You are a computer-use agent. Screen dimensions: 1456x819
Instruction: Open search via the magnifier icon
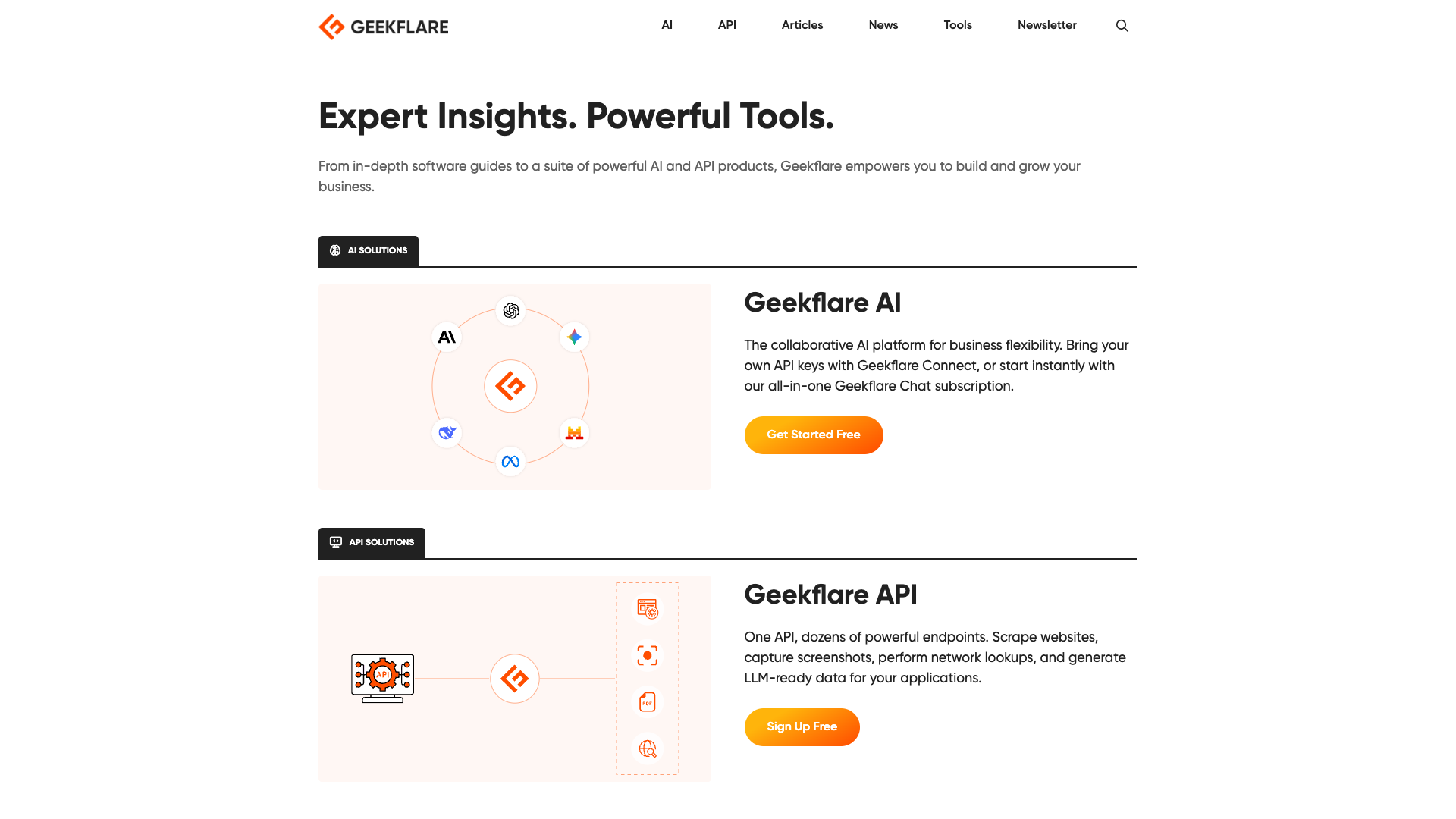coord(1122,25)
